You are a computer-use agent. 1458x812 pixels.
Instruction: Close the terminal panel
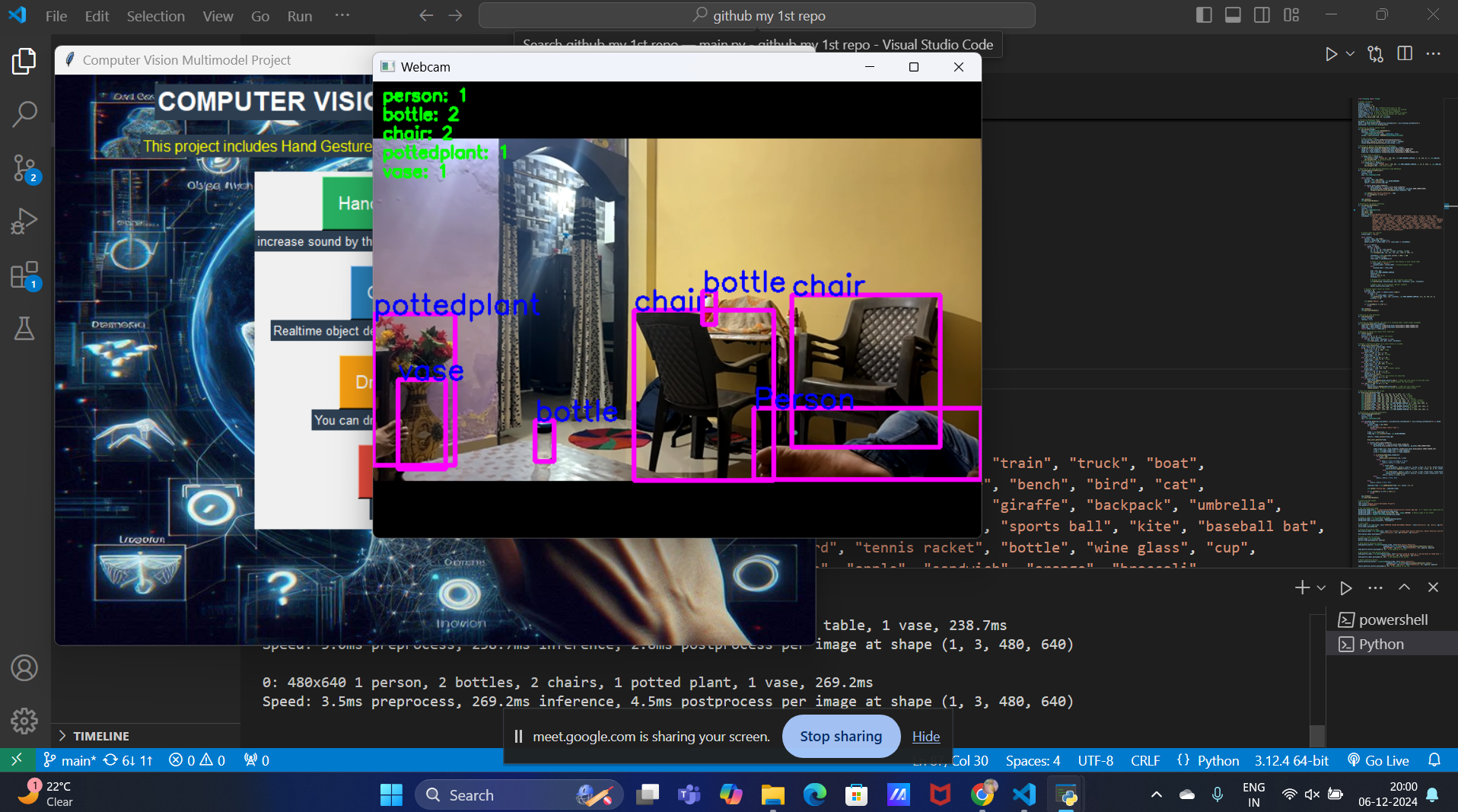(x=1434, y=588)
